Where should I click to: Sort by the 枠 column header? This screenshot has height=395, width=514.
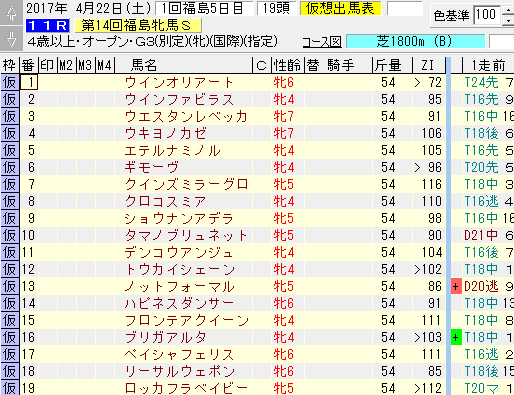click(x=9, y=65)
